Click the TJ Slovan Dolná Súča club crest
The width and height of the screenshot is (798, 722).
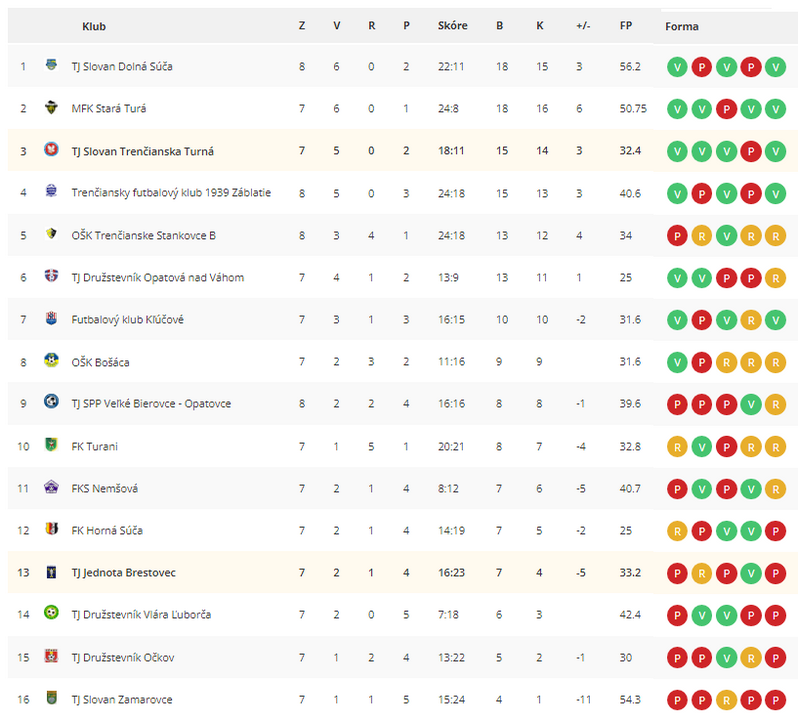point(51,65)
